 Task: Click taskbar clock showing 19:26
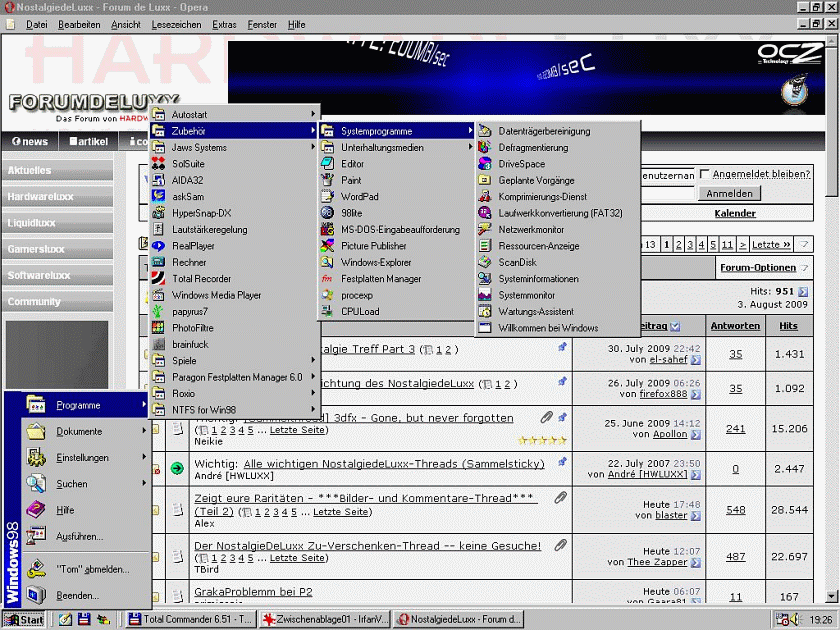pyautogui.click(x=821, y=620)
